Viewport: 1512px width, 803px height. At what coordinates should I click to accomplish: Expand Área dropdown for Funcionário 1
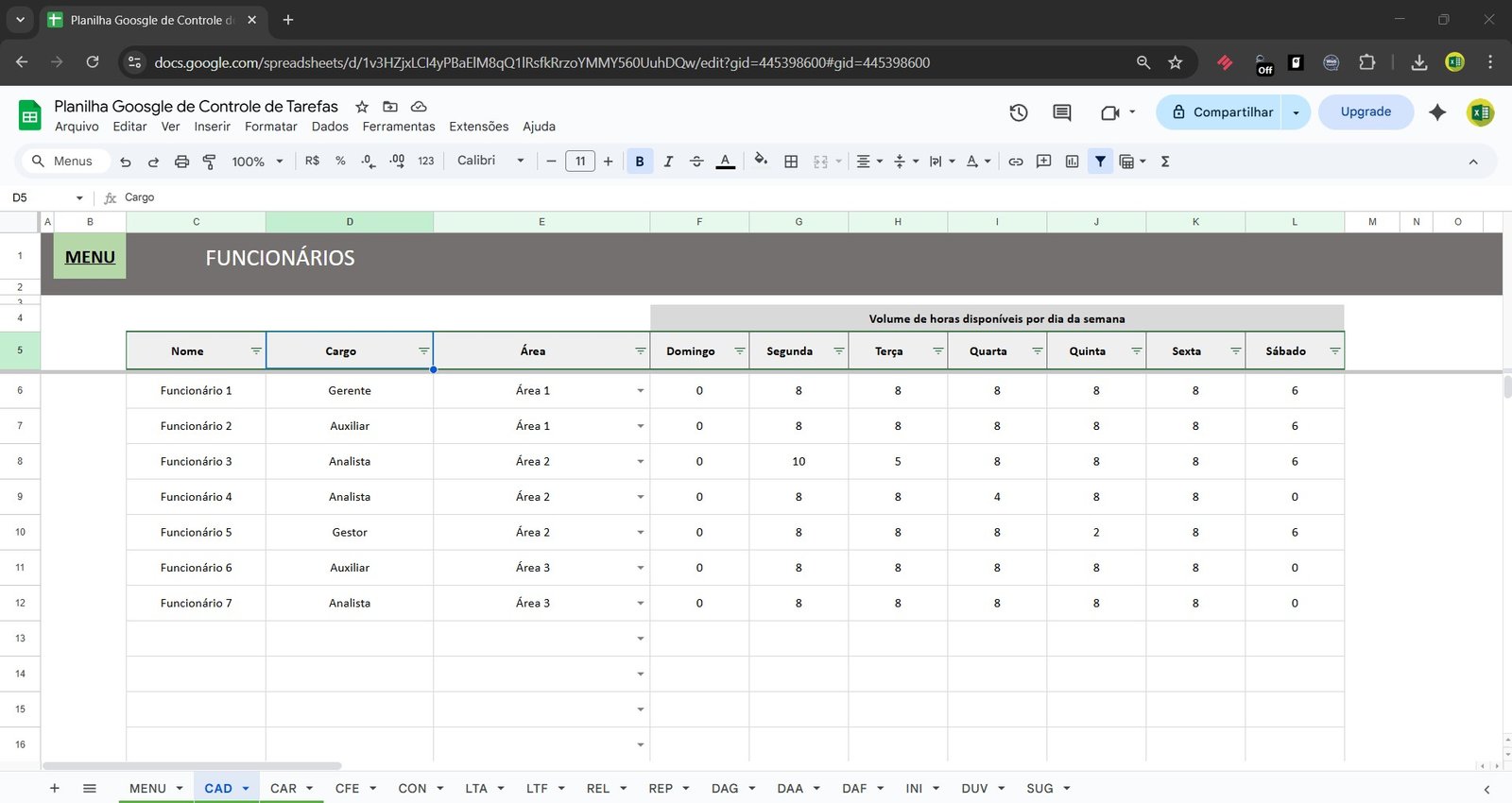click(x=640, y=391)
